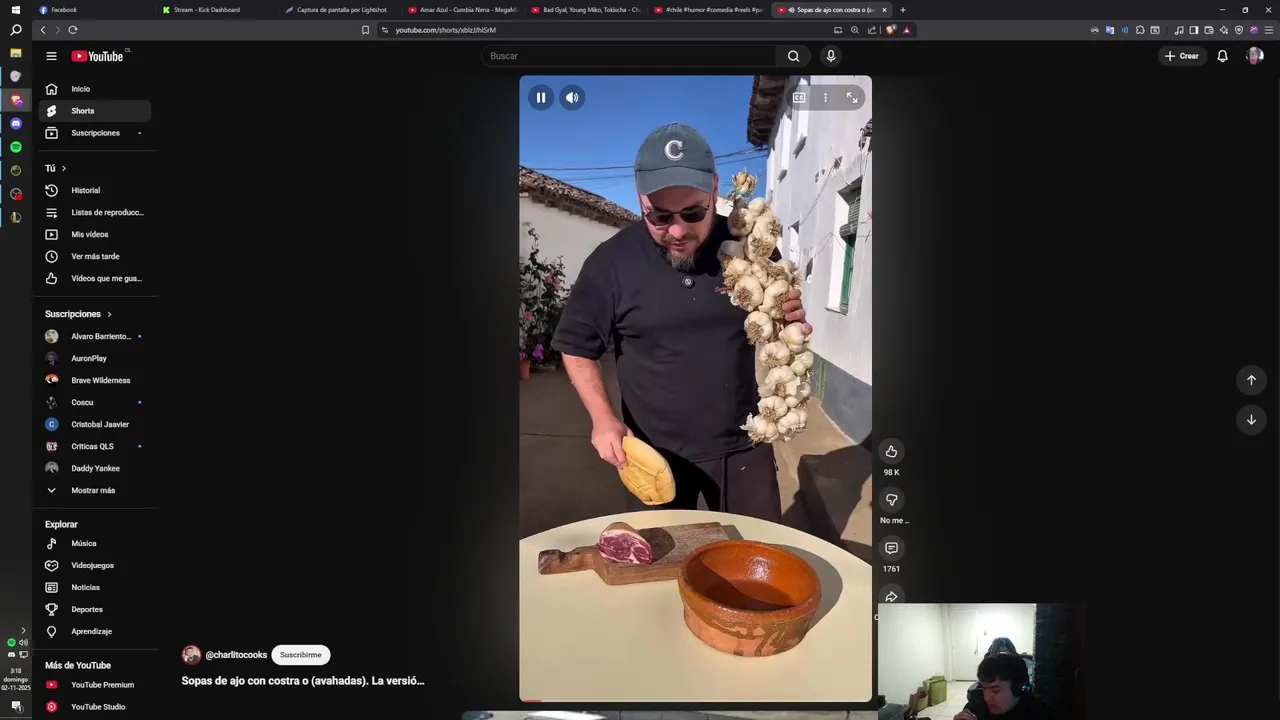The image size is (1280, 720).
Task: Open Música in Explorar
Action: [x=94, y=543]
